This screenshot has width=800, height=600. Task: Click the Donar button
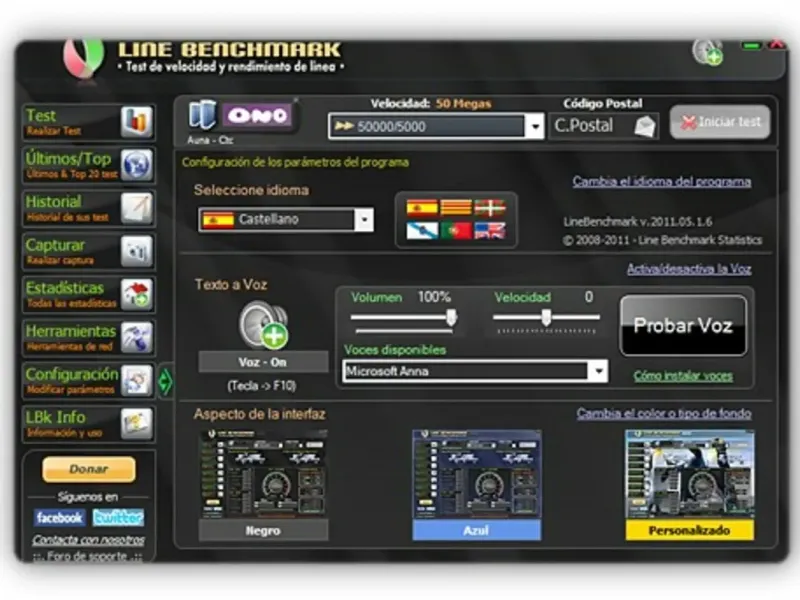[x=89, y=469]
